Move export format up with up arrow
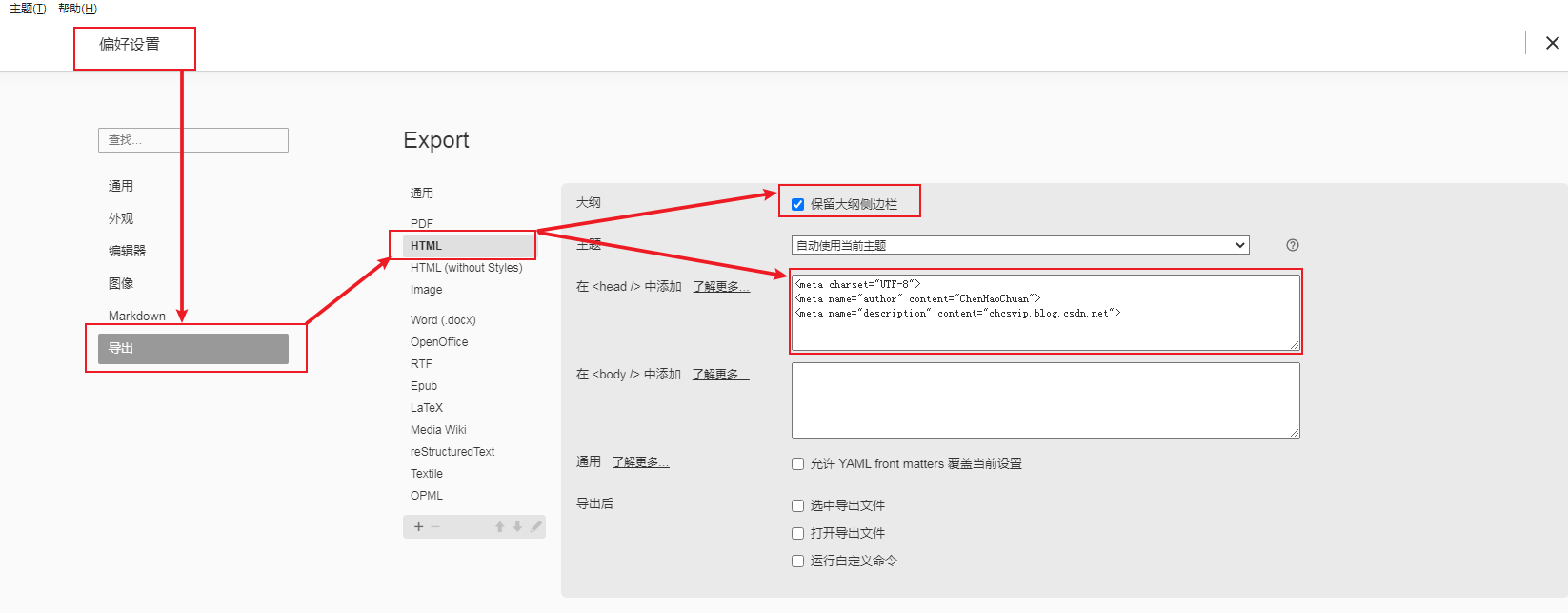1568x613 pixels. 499,526
